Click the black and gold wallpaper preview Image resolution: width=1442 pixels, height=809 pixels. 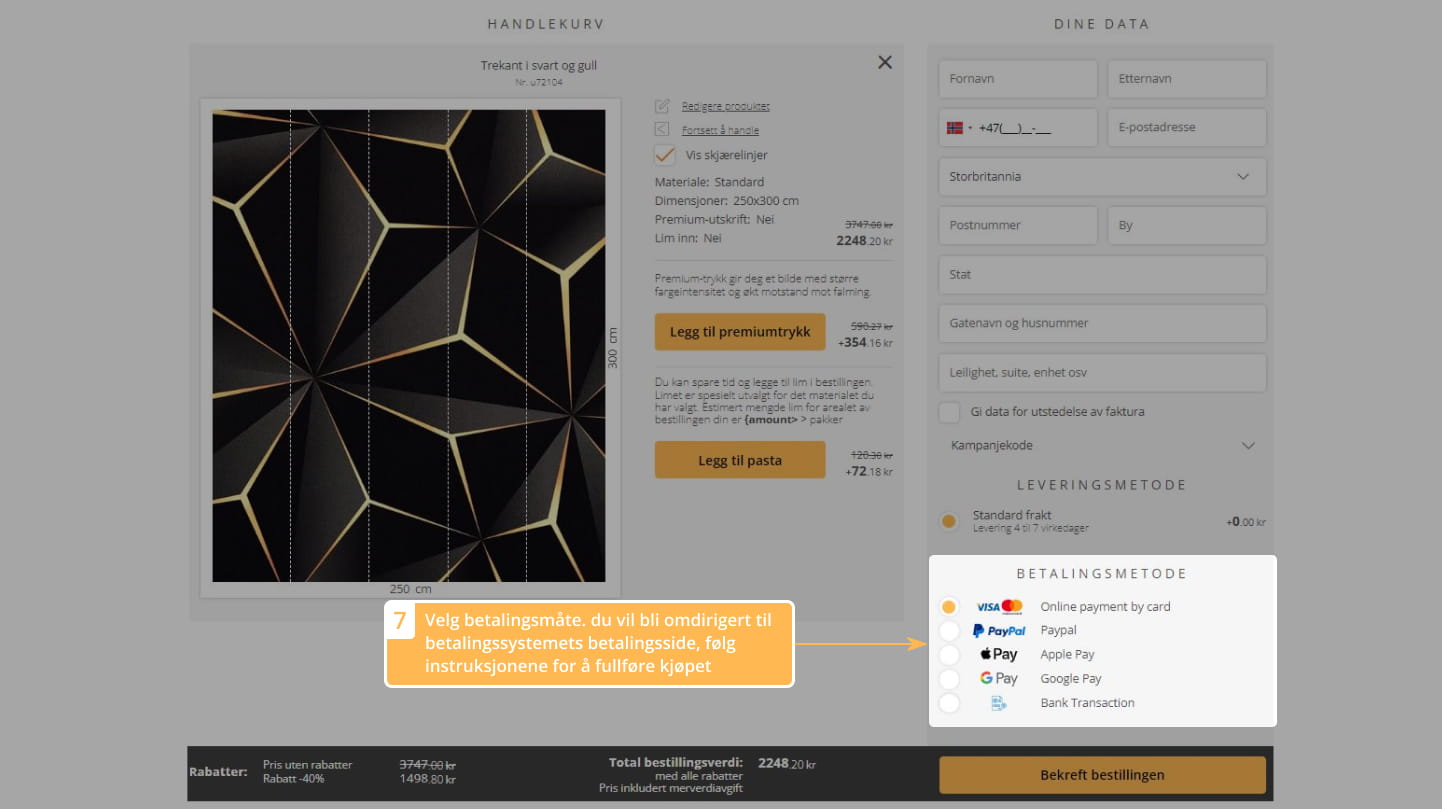pos(408,345)
